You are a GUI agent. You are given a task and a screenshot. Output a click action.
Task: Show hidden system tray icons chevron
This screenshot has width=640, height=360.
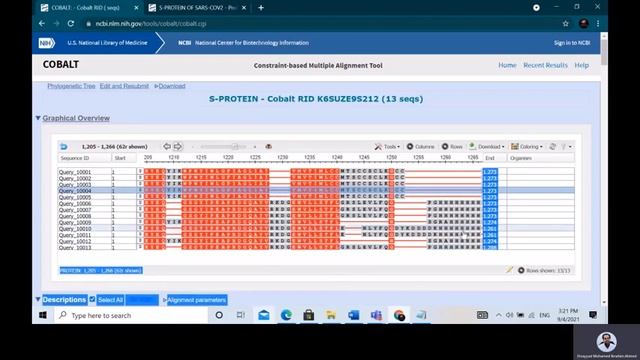pyautogui.click(x=498, y=315)
